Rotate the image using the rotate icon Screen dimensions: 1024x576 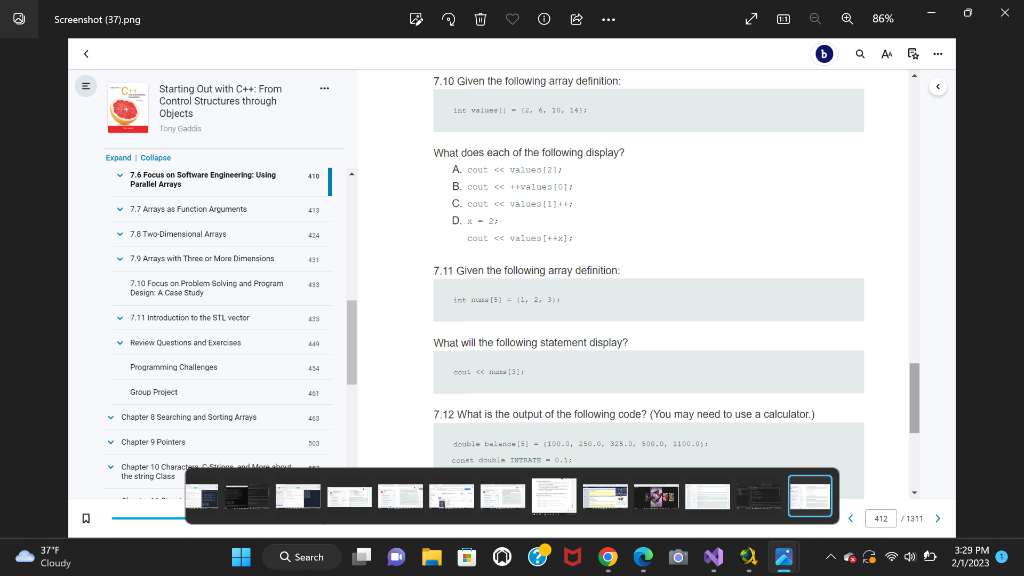click(x=449, y=19)
